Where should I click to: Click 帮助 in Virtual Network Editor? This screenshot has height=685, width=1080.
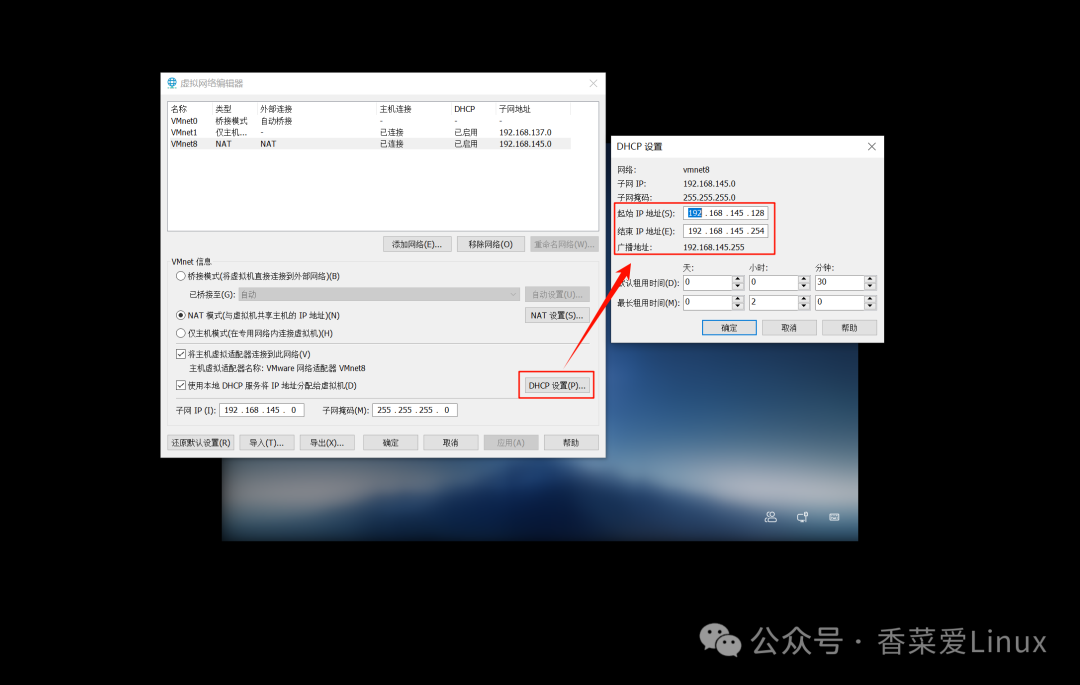[571, 443]
